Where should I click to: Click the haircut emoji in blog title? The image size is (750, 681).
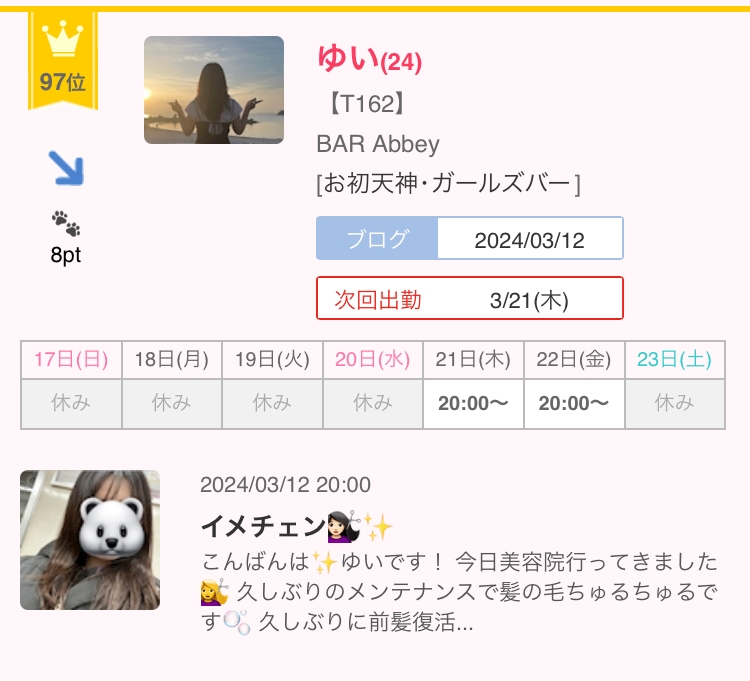click(343, 526)
